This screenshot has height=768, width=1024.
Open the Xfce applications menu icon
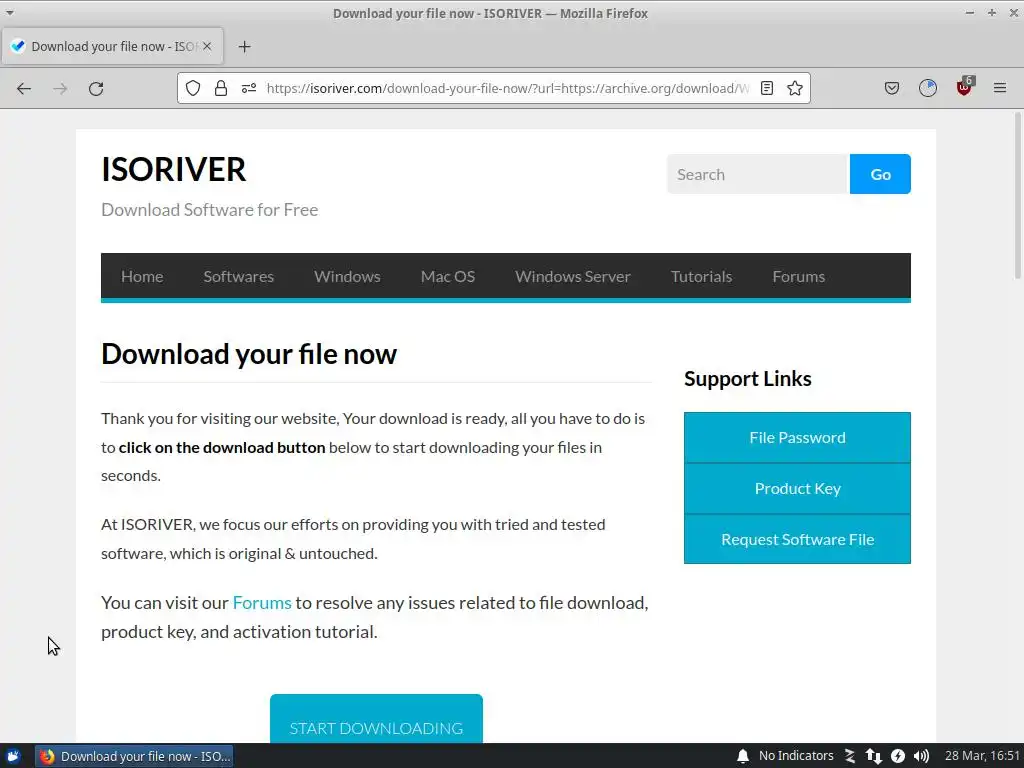click(13, 756)
